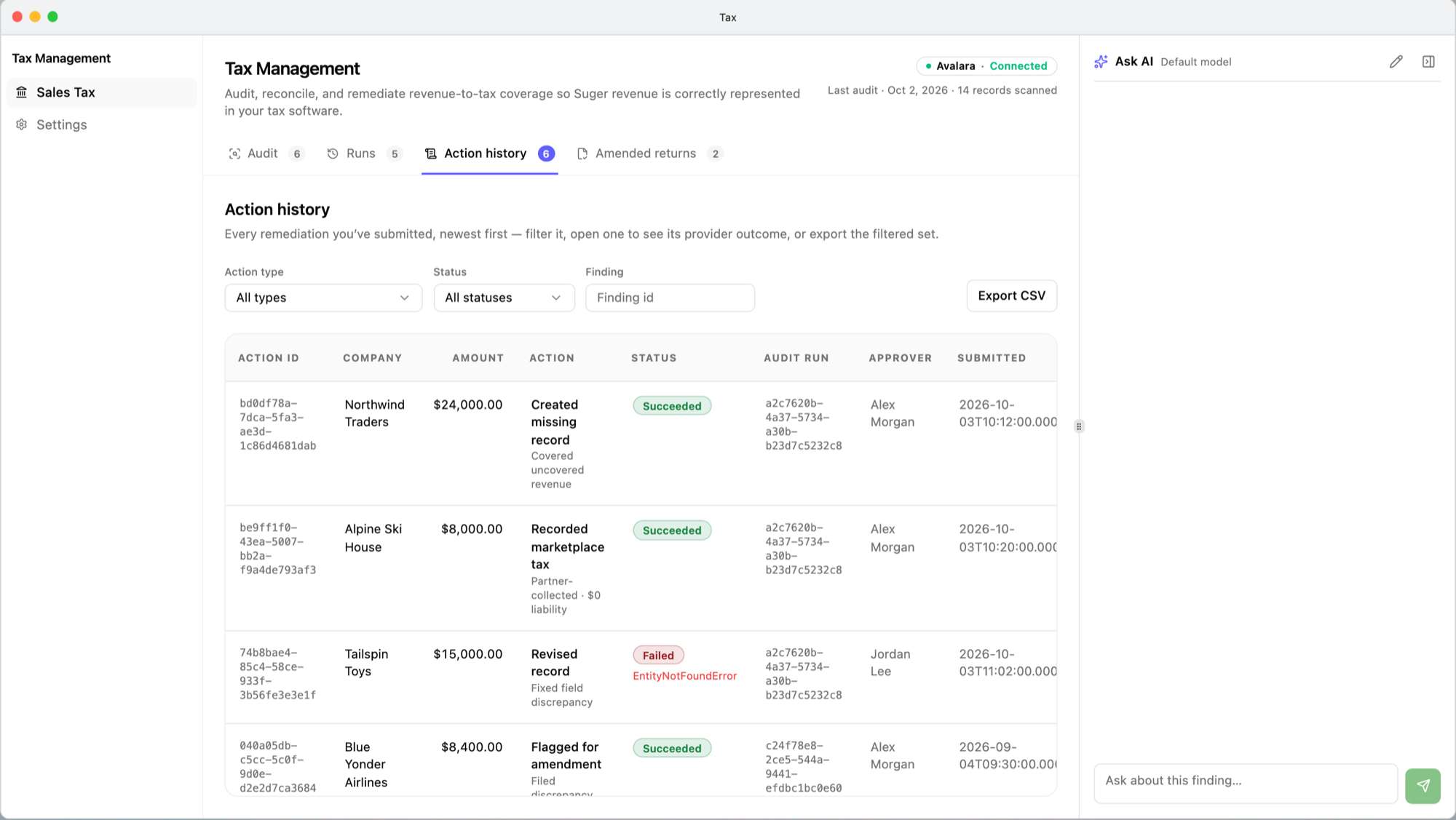Click action ID be9ff1f0-43ea-5007
This screenshot has height=820, width=1456.
pyautogui.click(x=277, y=549)
